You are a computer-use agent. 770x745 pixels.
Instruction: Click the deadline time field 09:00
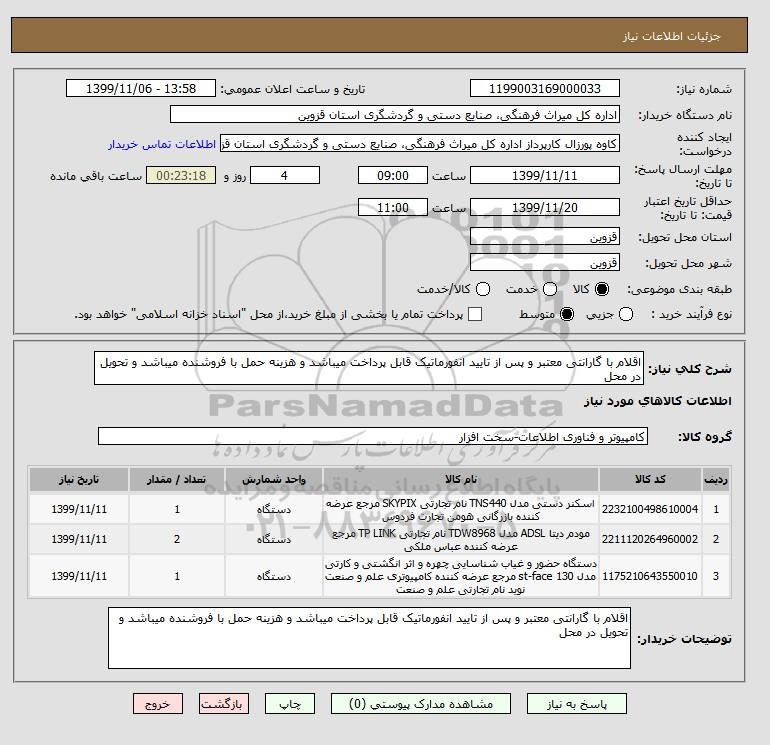393,175
